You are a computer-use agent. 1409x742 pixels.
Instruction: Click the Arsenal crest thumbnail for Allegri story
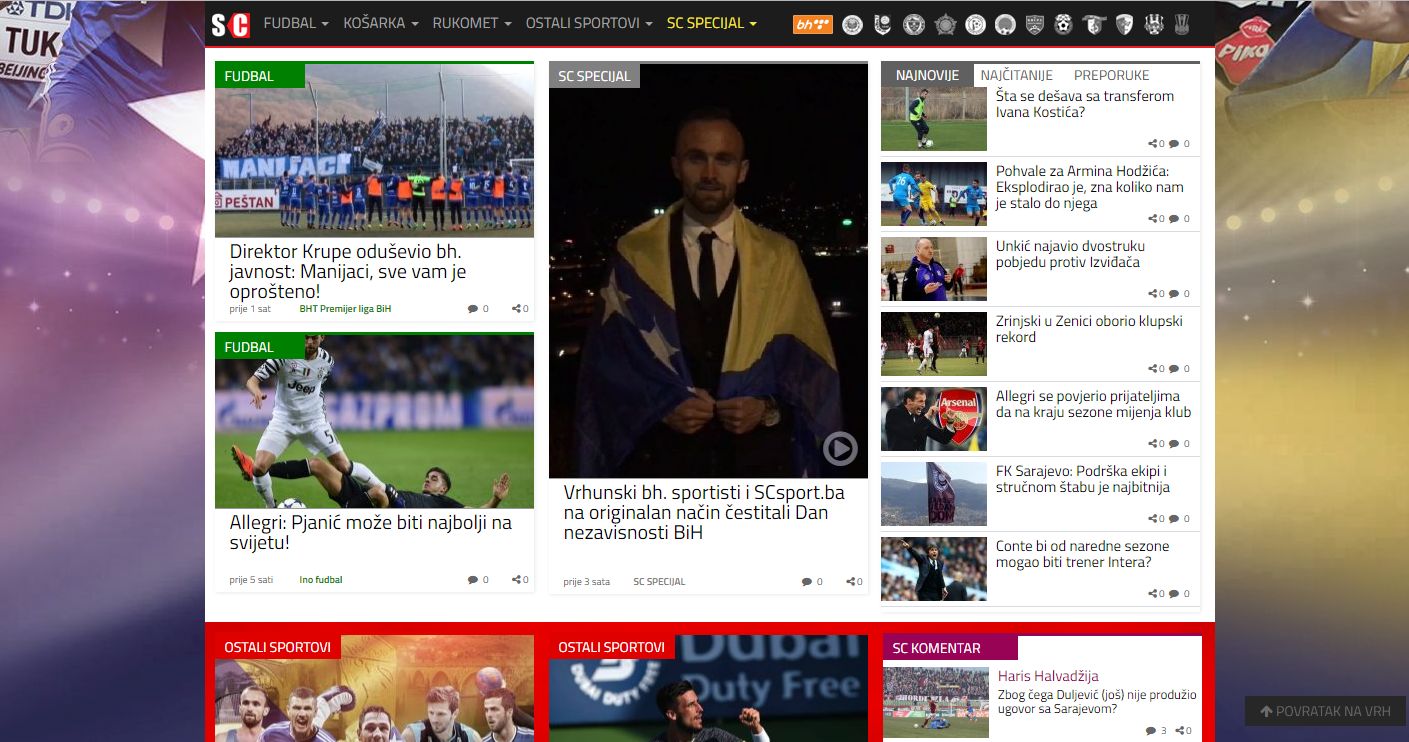(x=933, y=418)
